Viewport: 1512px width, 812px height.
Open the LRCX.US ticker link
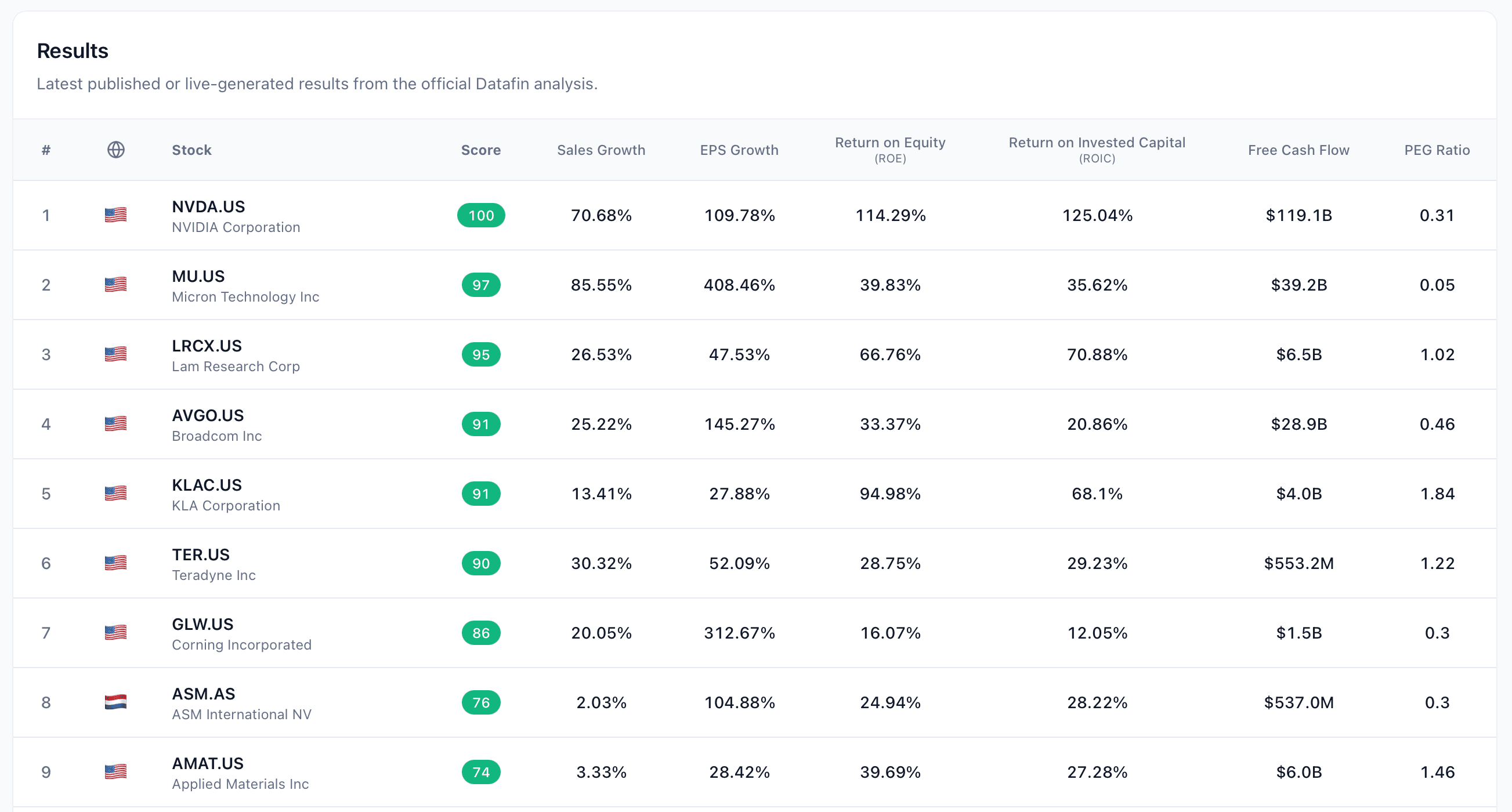207,346
